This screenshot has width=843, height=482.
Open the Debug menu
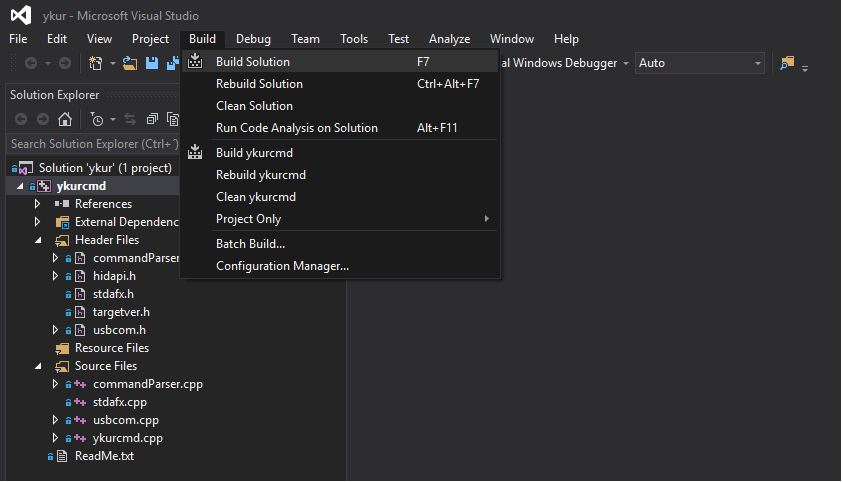[253, 39]
